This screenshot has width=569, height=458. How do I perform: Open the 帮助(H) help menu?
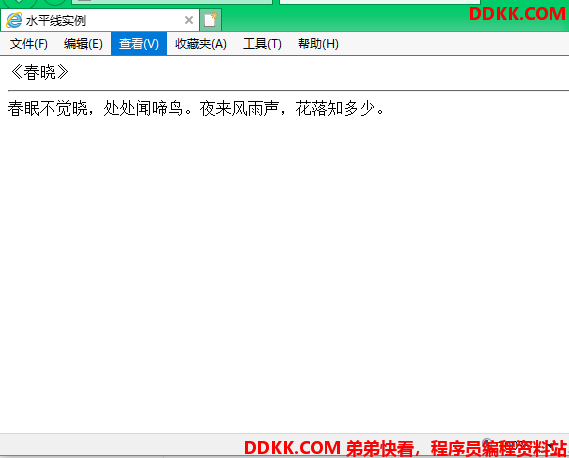(x=318, y=44)
